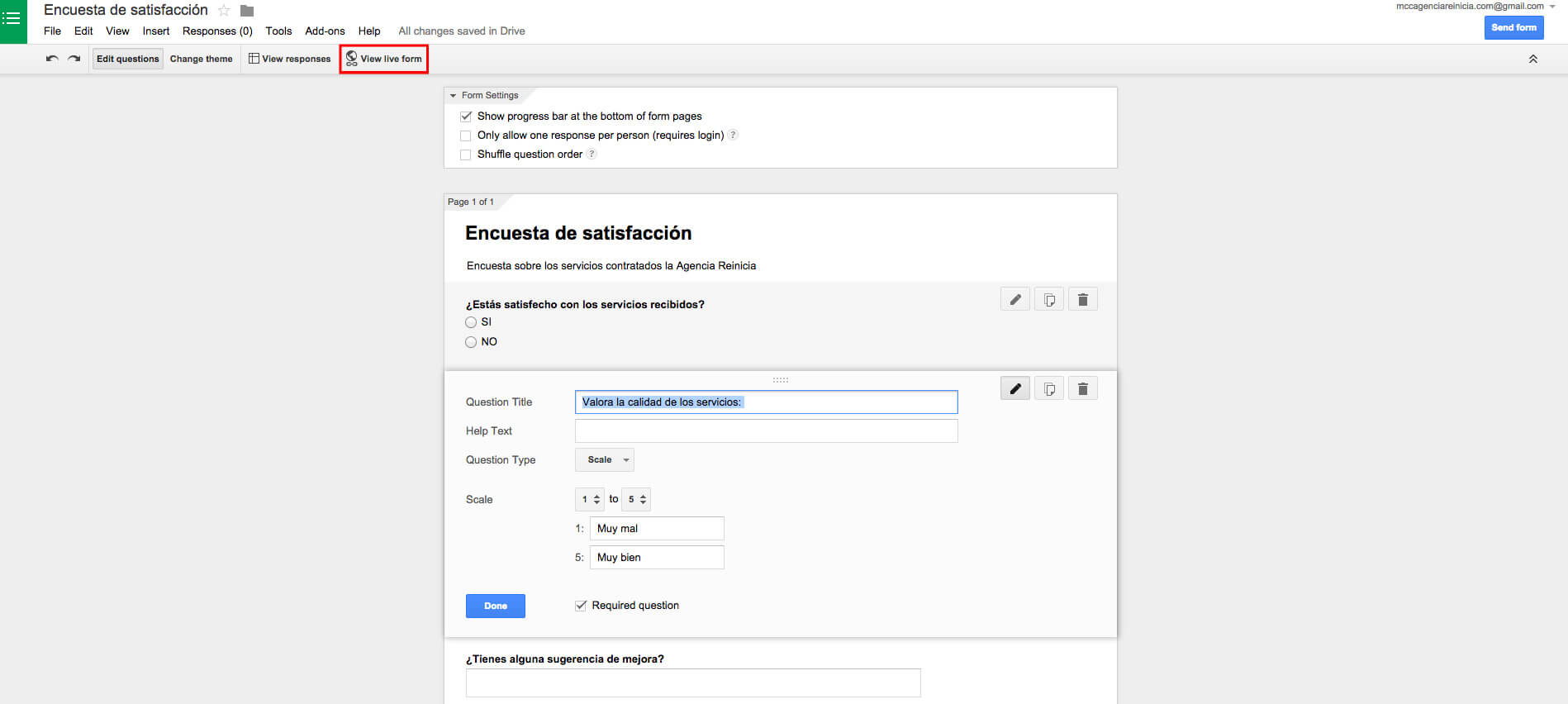Edit the first question with pencil icon

click(x=1014, y=299)
